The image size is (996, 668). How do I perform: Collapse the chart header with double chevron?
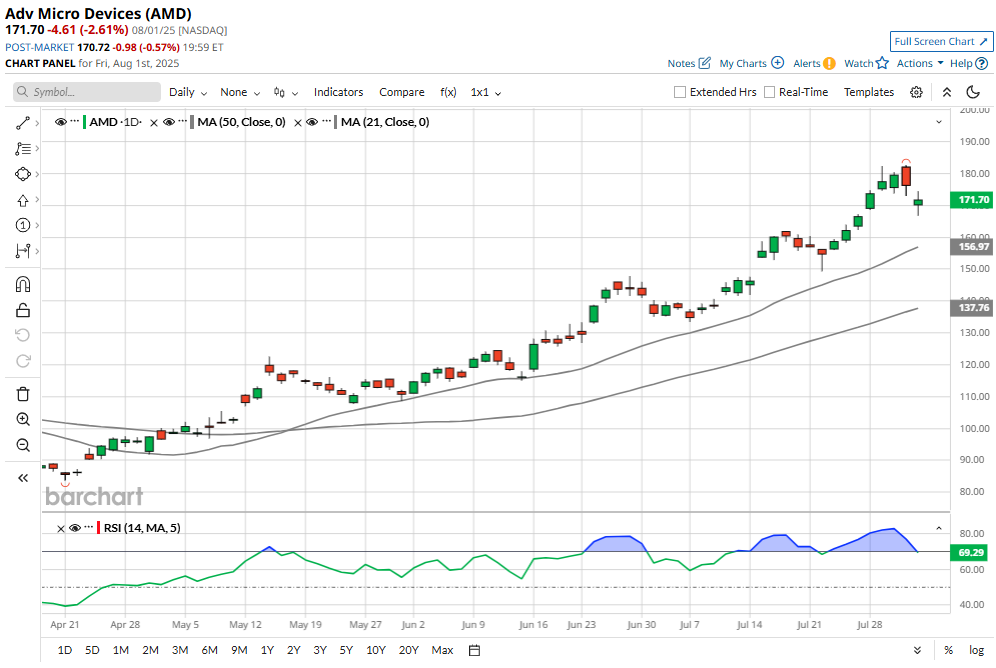pyautogui.click(x=946, y=92)
